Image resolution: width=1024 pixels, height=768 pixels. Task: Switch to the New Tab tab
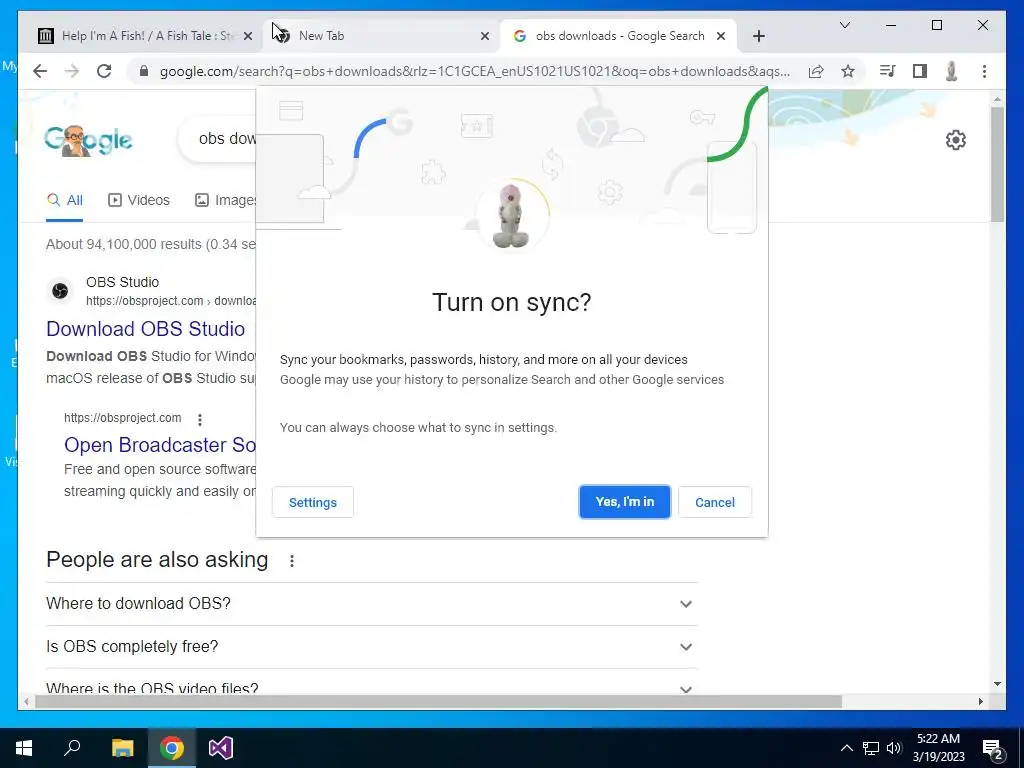click(382, 36)
